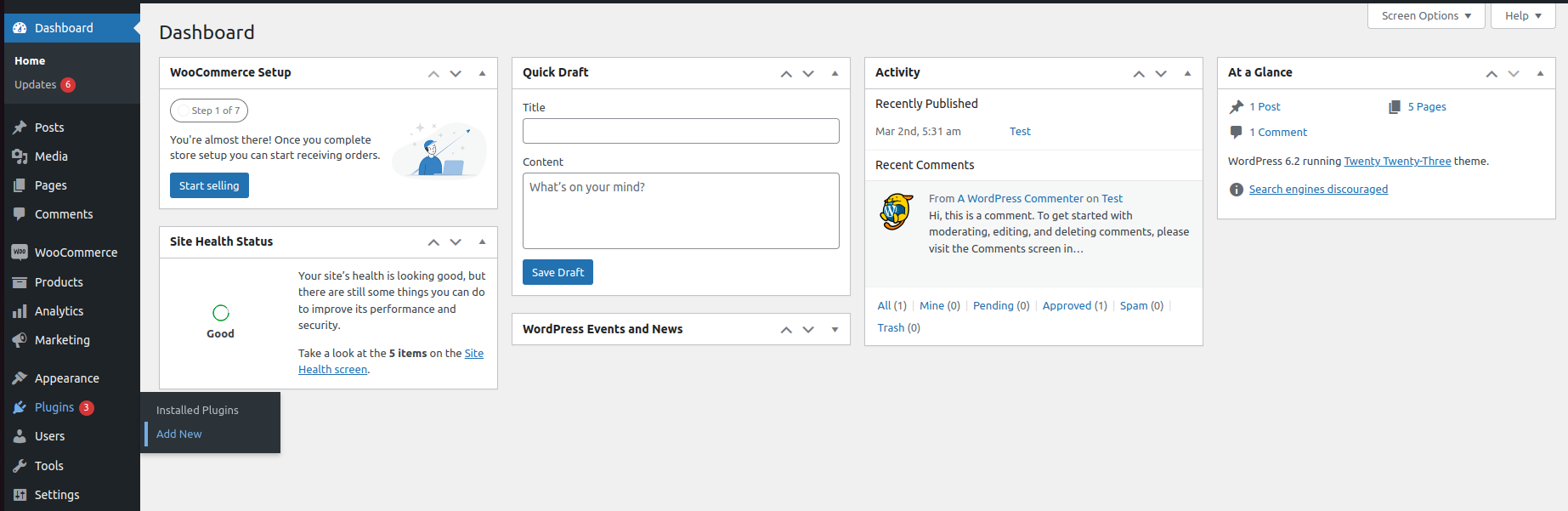
Task: Click the Analytics bar chart icon
Action: [x=20, y=311]
